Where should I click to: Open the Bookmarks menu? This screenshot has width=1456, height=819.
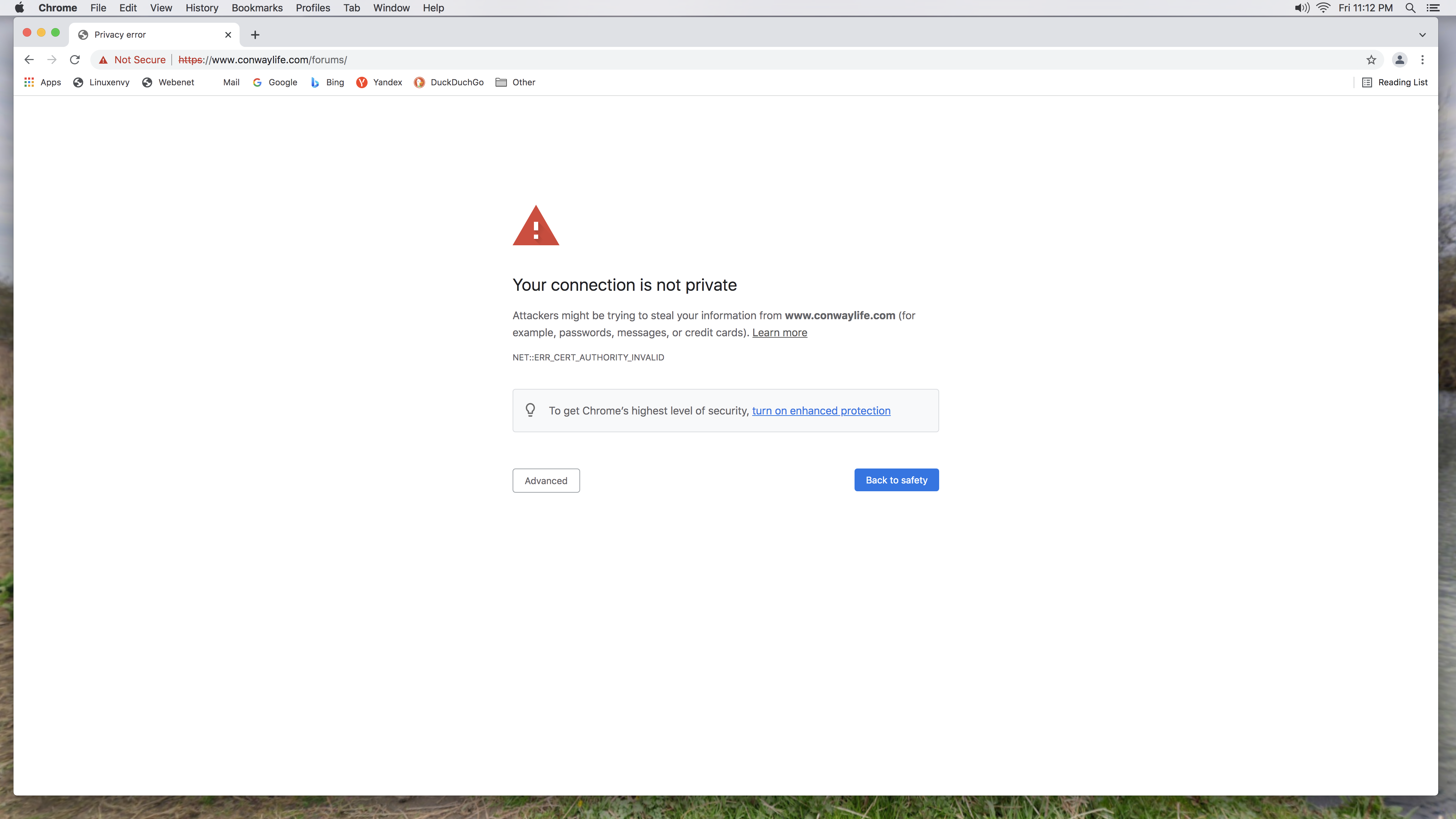pos(257,8)
